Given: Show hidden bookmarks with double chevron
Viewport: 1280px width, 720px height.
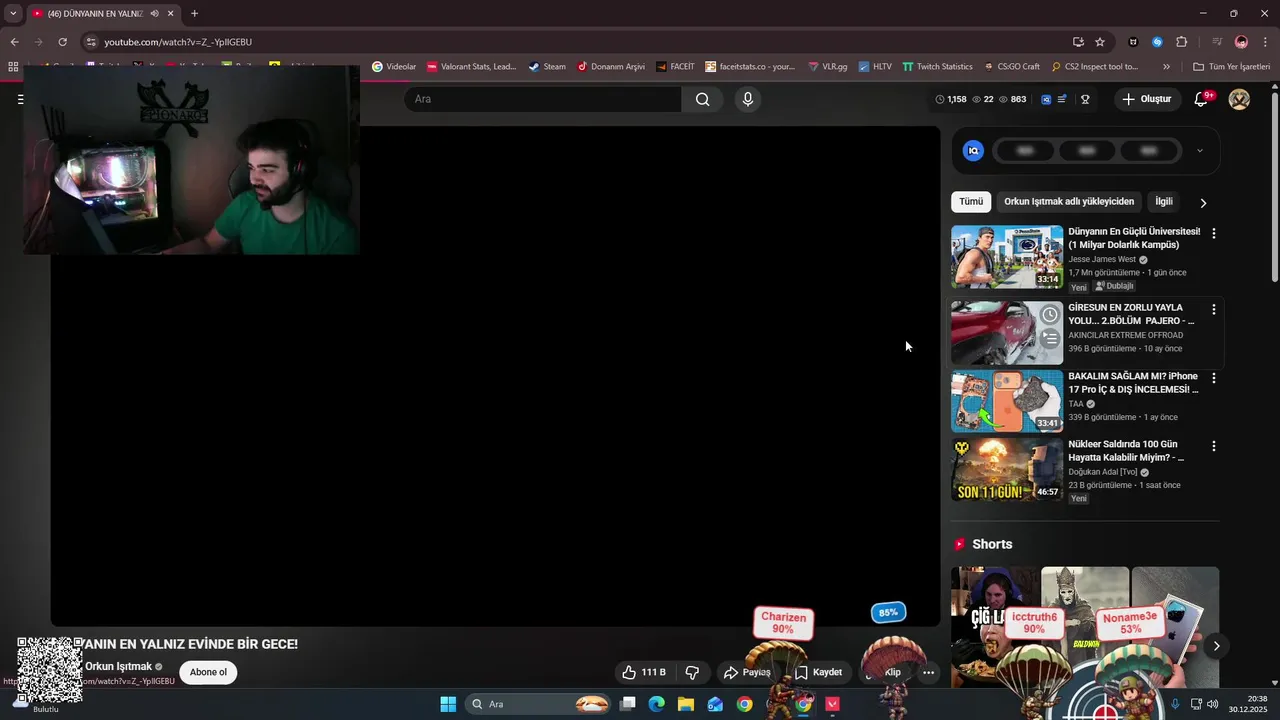Looking at the screenshot, I should pos(1166,67).
